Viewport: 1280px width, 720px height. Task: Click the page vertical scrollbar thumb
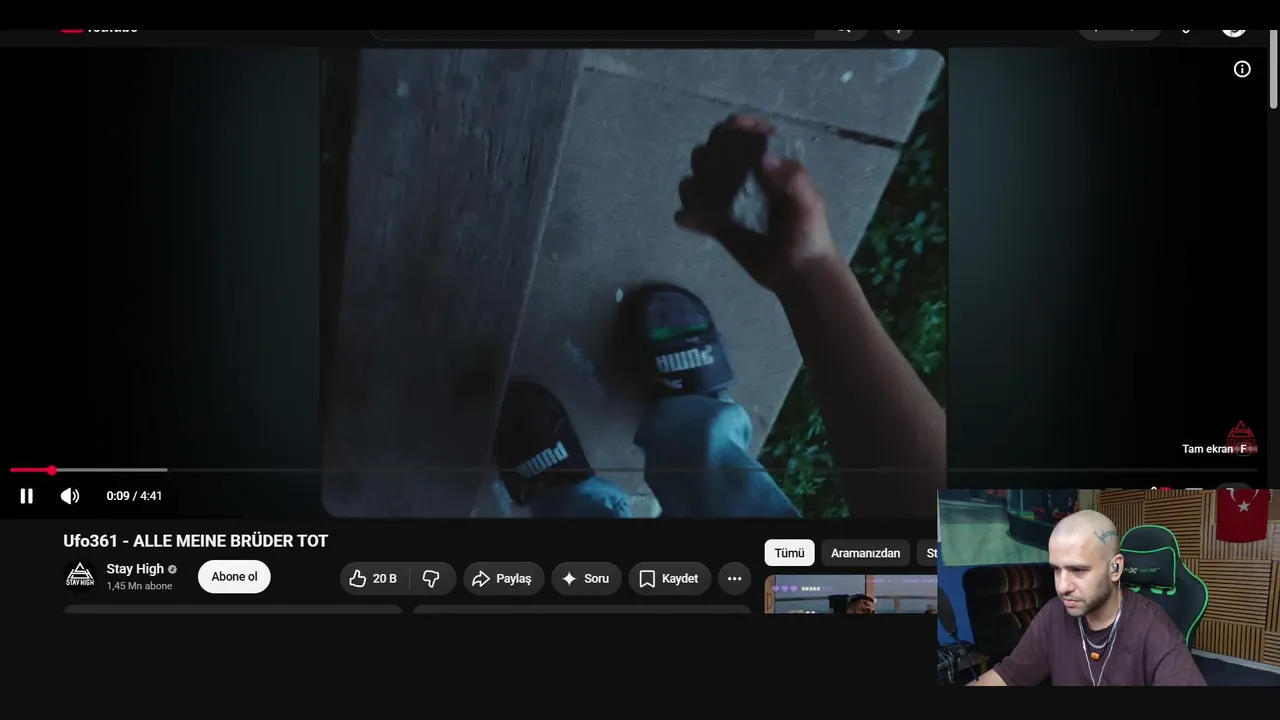pyautogui.click(x=1273, y=69)
